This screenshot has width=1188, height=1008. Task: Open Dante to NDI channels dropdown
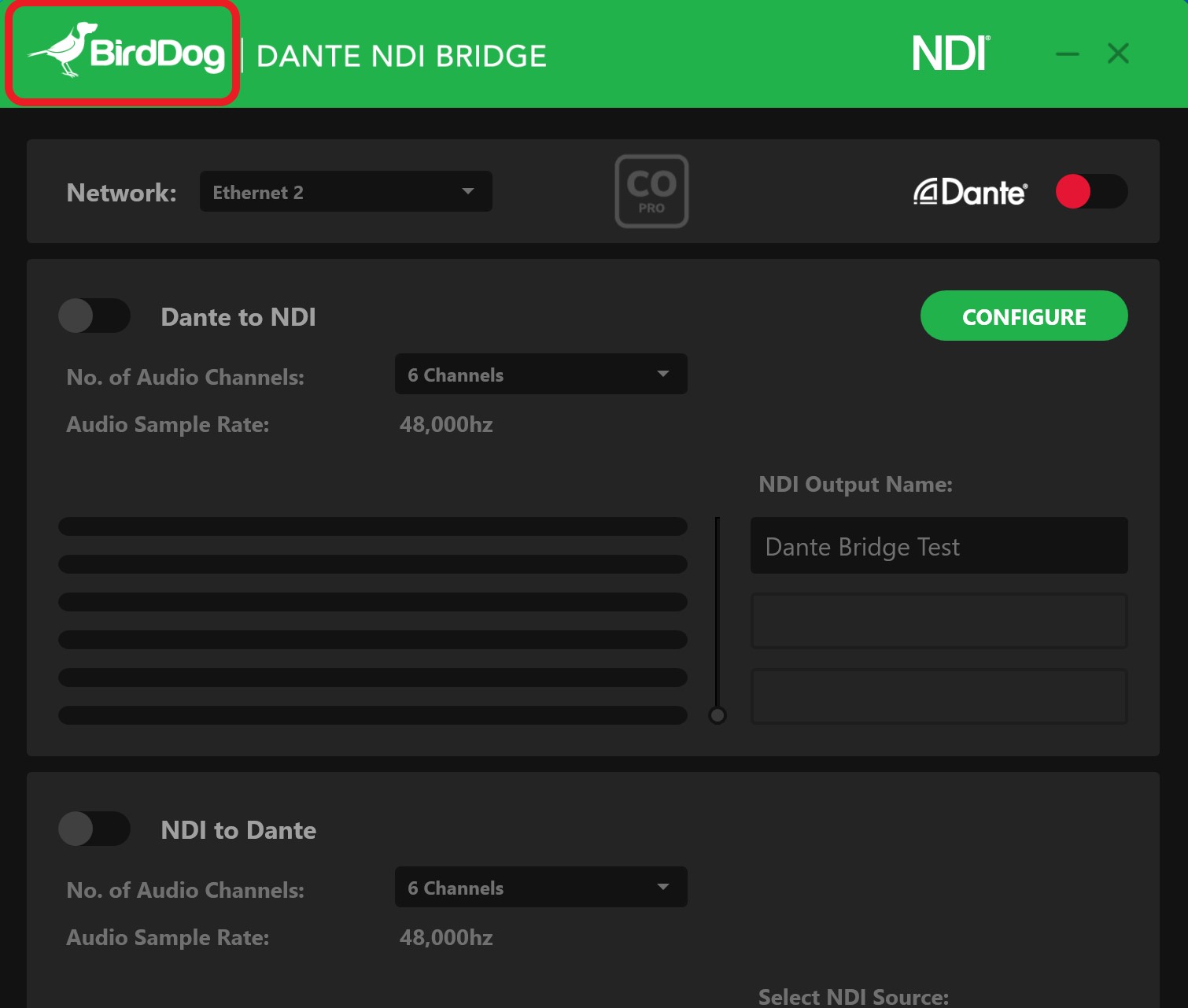point(541,374)
